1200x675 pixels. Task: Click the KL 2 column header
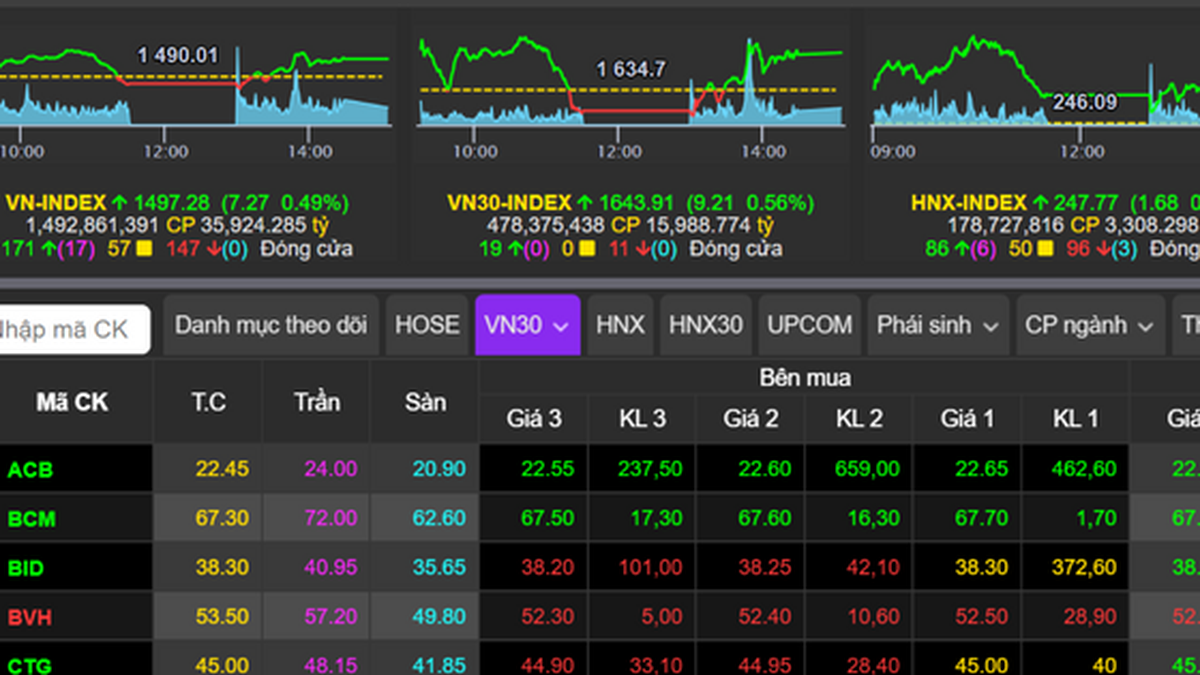859,419
